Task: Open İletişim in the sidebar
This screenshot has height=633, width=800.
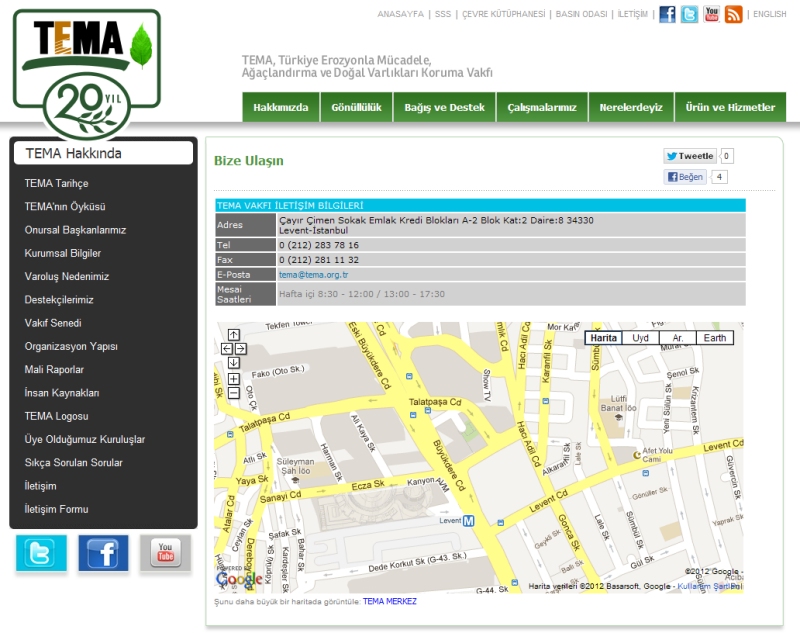Action: click(x=40, y=486)
